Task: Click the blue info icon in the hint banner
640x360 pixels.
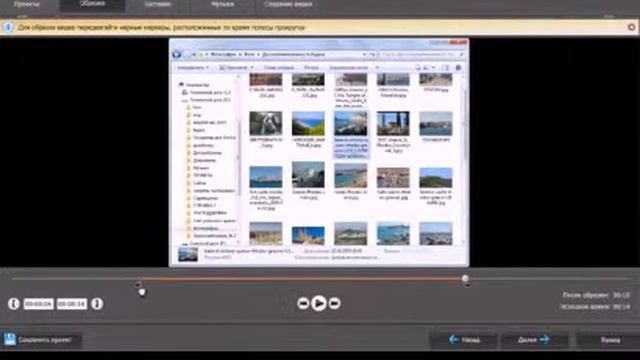Action: [x=8, y=27]
